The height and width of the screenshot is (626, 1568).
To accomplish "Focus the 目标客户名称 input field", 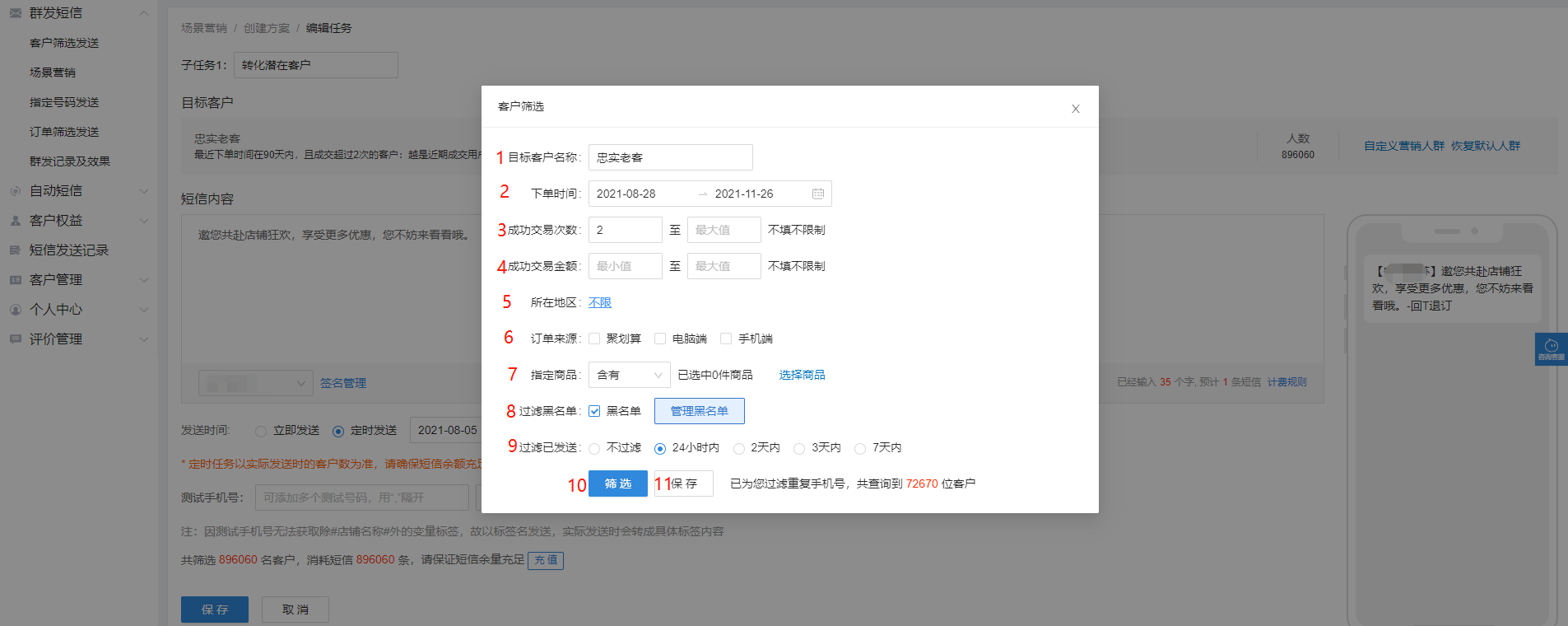I will coord(671,157).
